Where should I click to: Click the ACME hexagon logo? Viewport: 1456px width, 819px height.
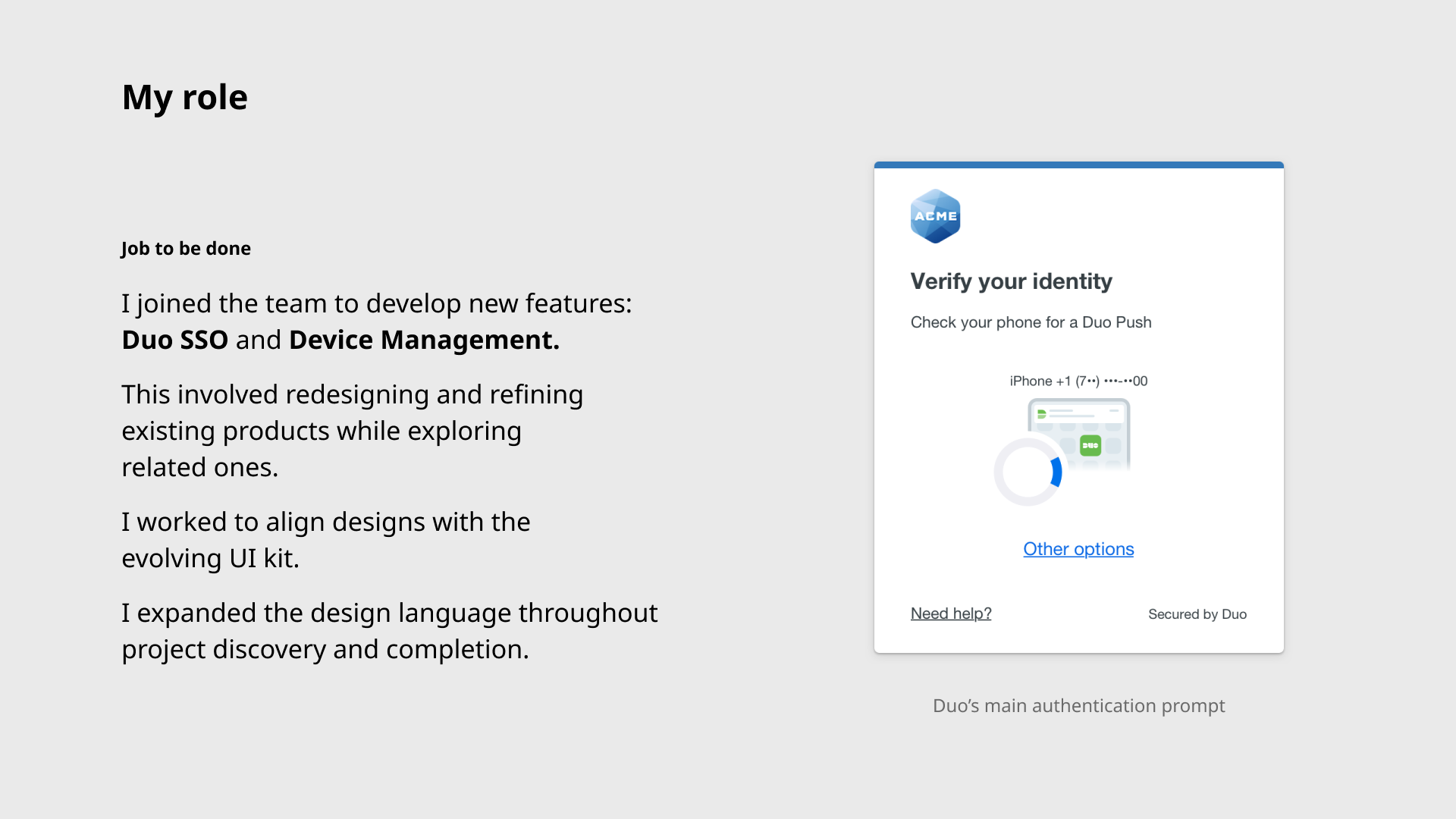[935, 216]
